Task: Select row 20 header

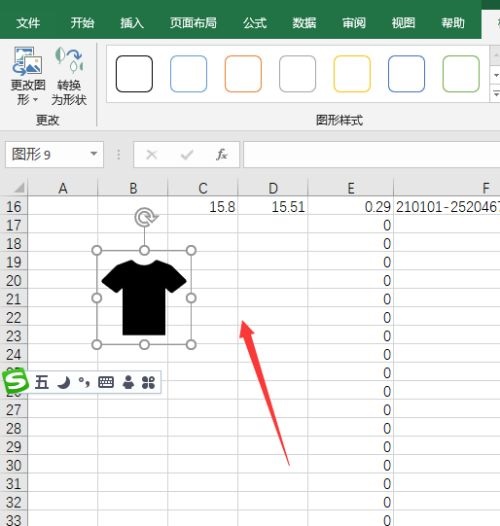Action: coord(13,280)
